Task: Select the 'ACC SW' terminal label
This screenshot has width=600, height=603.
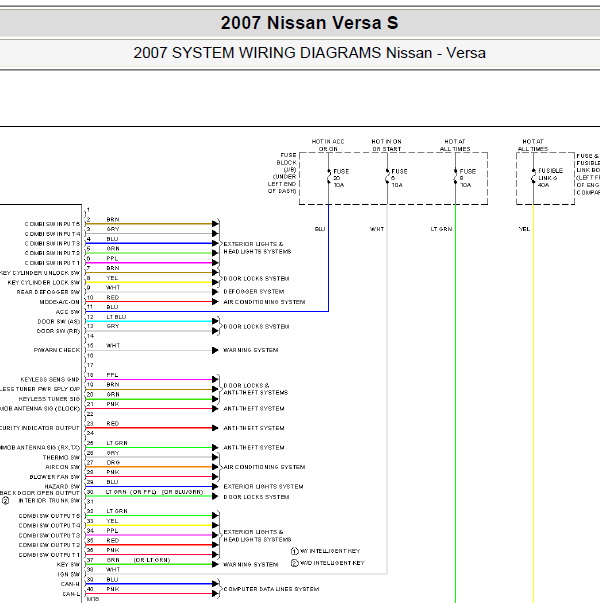Action: [68, 312]
